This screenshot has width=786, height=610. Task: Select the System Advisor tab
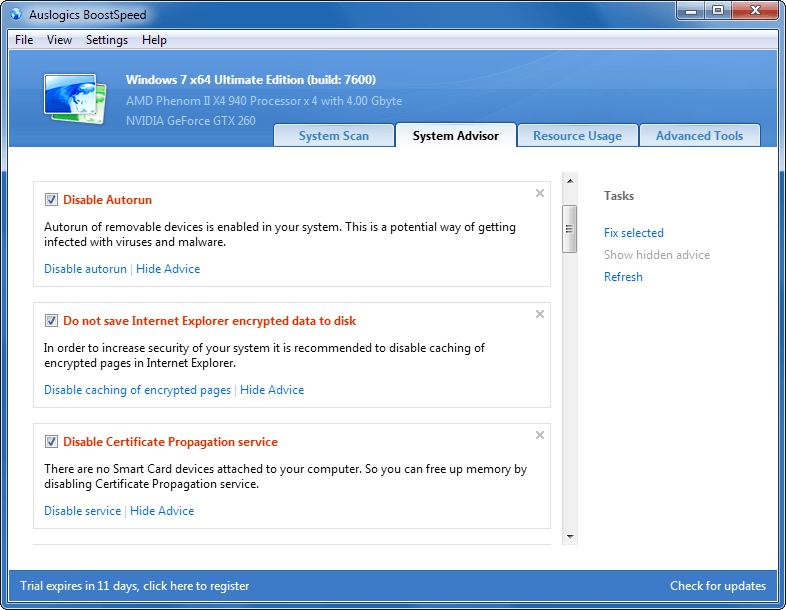point(456,135)
